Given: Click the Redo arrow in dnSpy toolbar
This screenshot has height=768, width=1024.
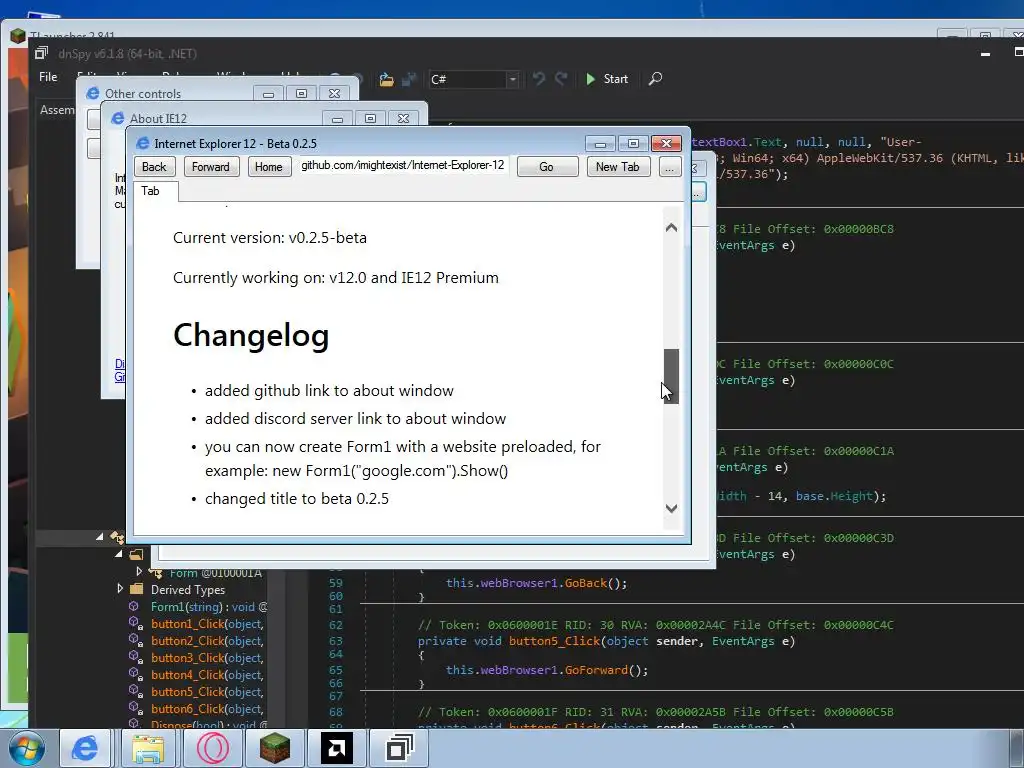Looking at the screenshot, I should pos(561,79).
